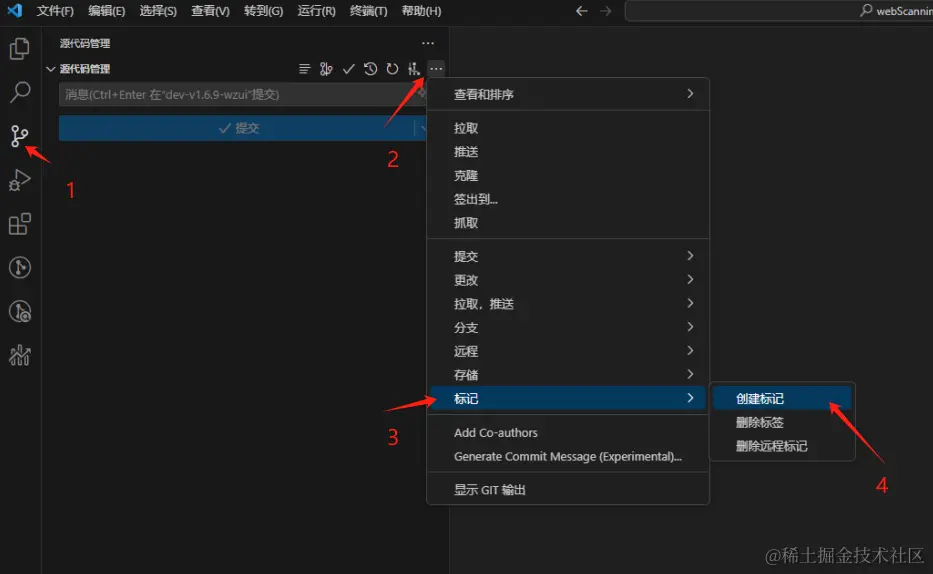Screen dimensions: 933x574
Task: Open the 运行(R) menu
Action: pos(316,11)
